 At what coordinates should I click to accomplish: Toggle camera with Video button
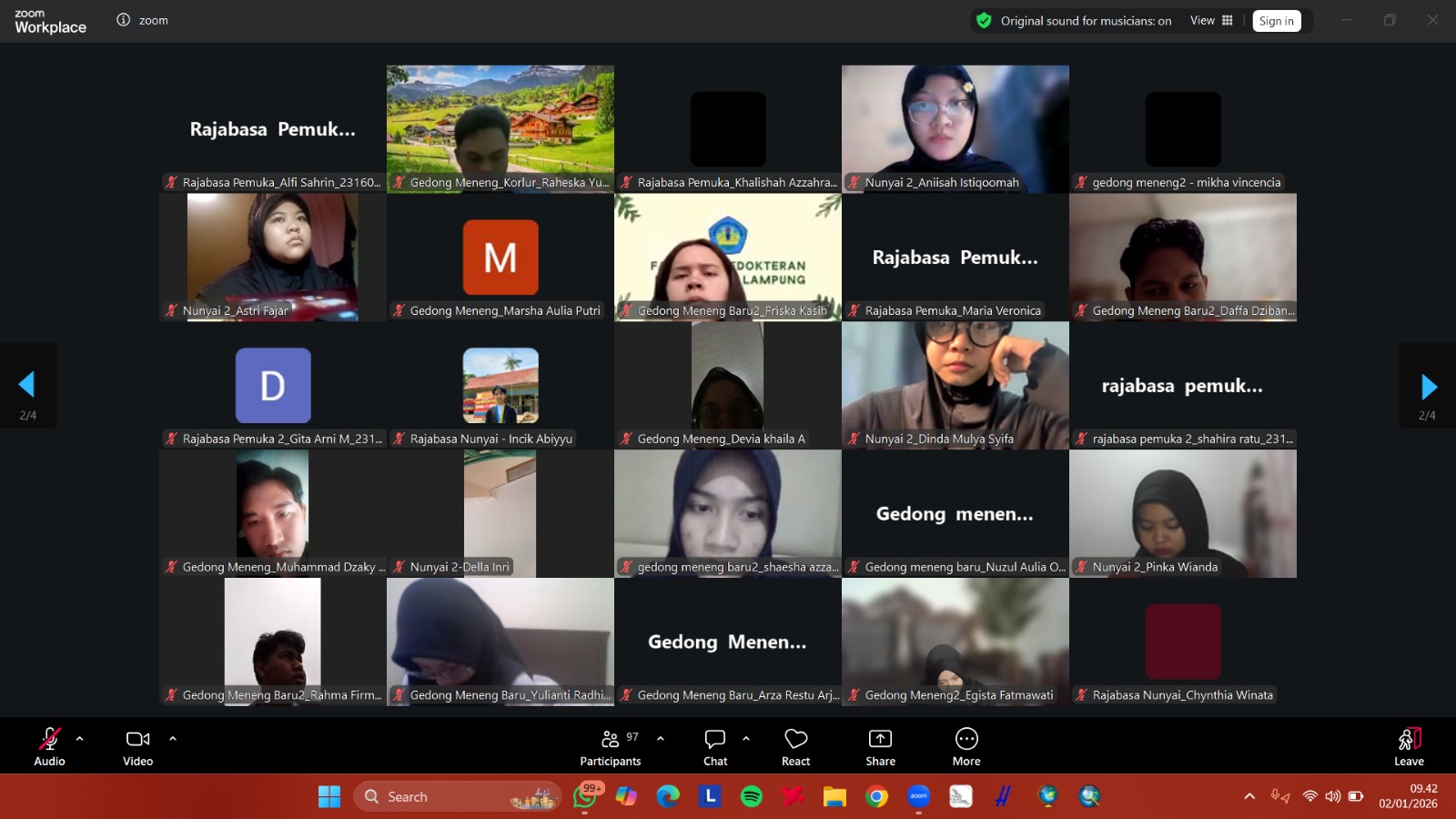click(x=138, y=747)
